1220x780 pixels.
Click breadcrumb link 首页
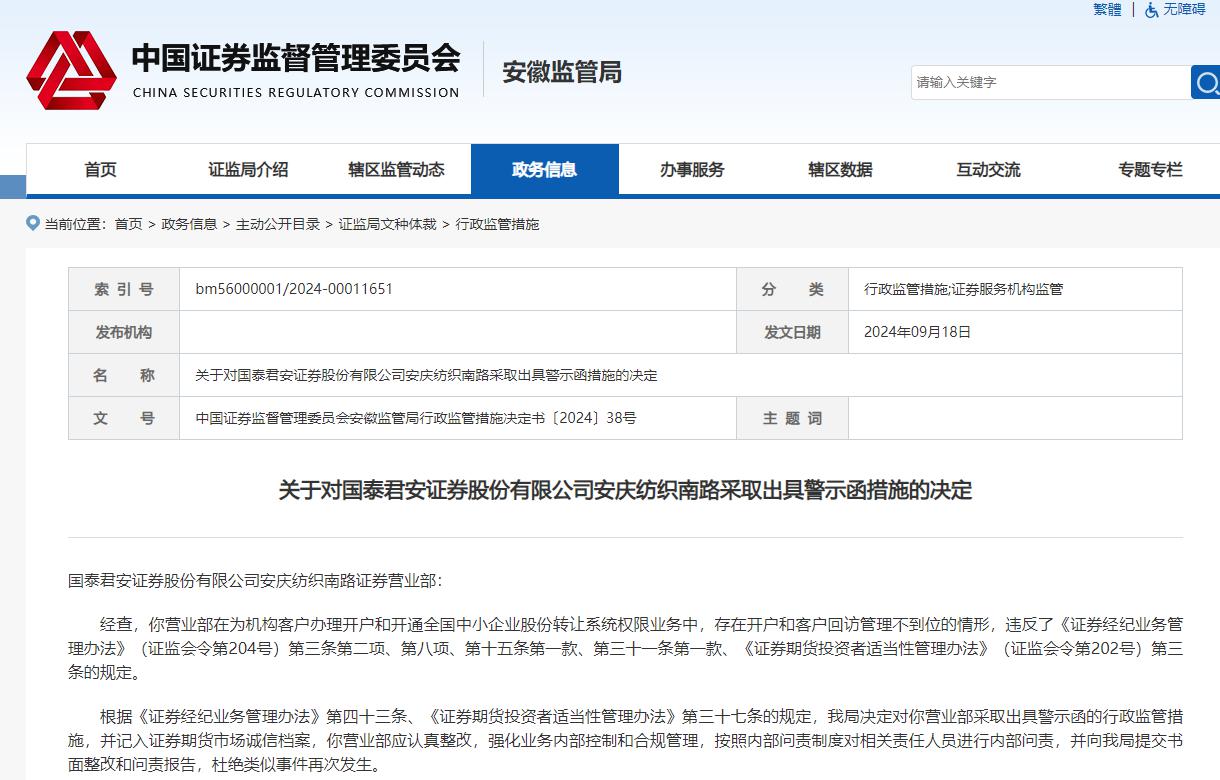click(x=128, y=224)
